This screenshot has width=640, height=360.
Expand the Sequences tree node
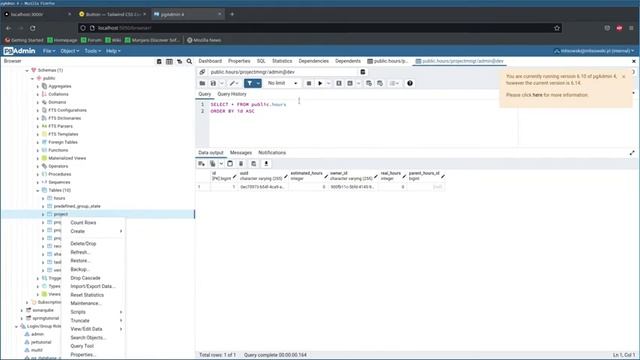coord(38,182)
